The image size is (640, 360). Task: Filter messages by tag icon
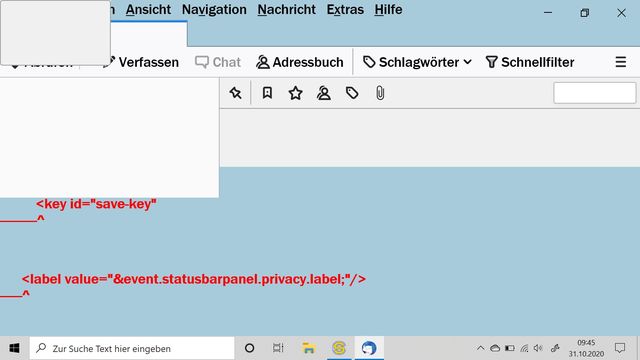352,93
